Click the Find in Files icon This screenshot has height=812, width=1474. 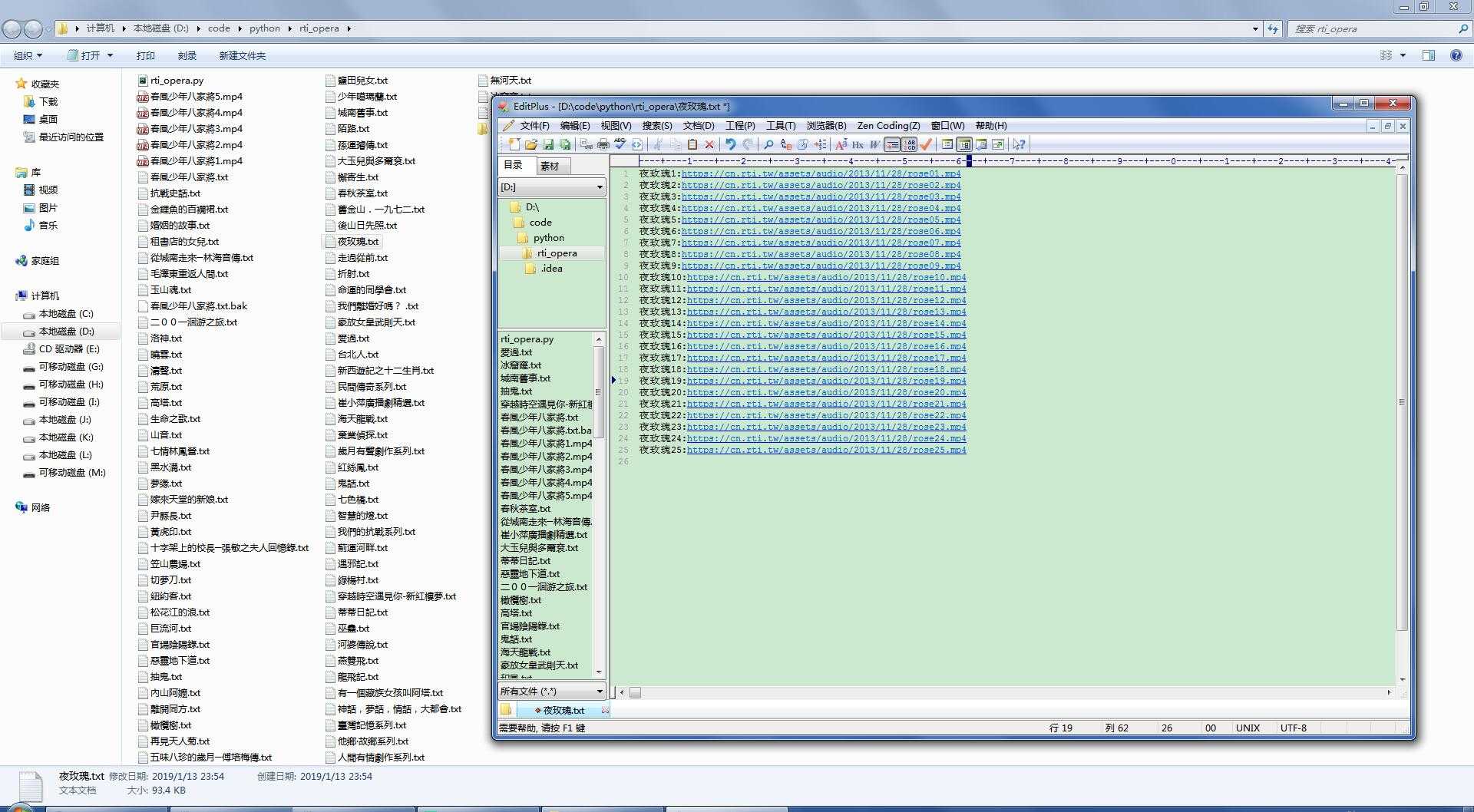click(x=803, y=144)
